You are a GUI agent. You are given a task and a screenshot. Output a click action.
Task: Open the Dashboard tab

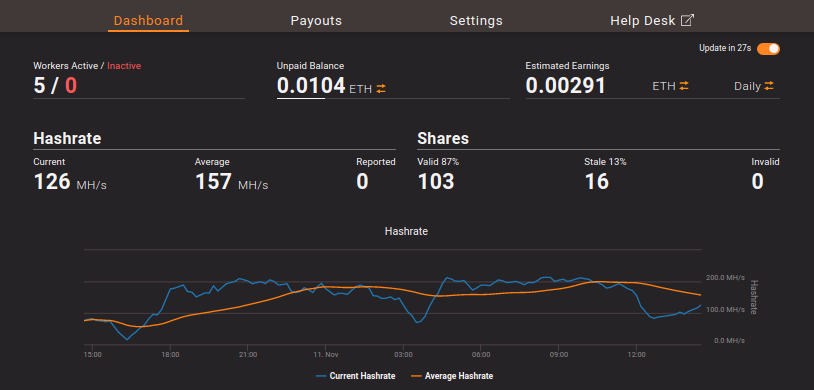(x=148, y=21)
